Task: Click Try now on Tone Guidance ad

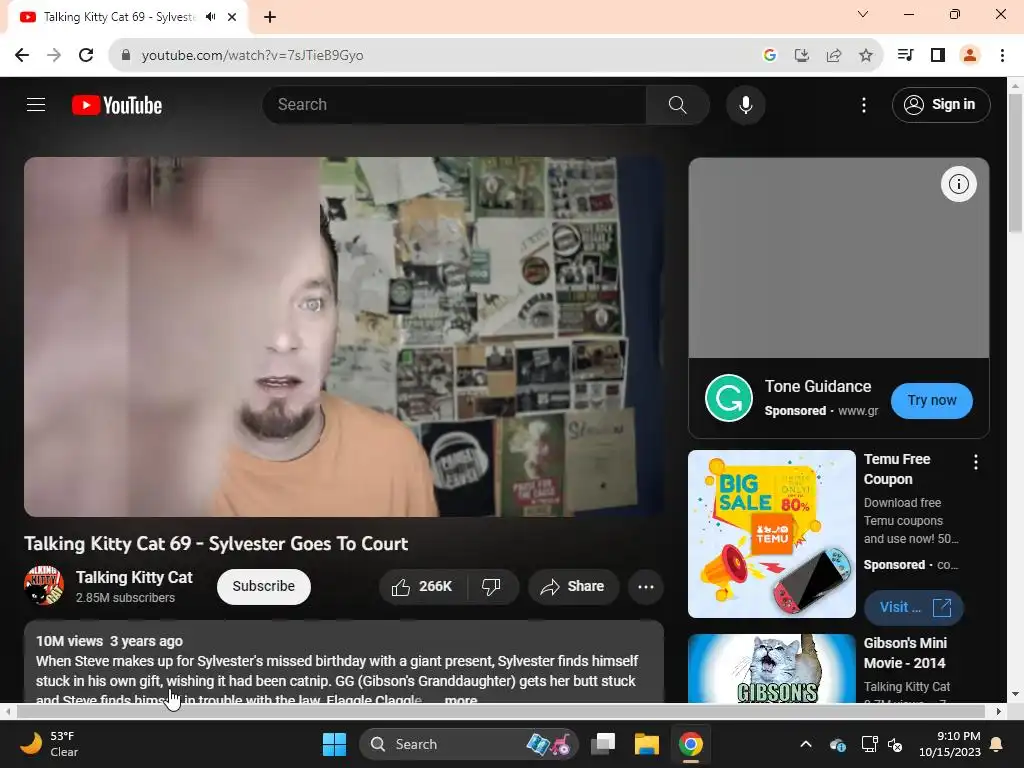Action: click(x=931, y=400)
